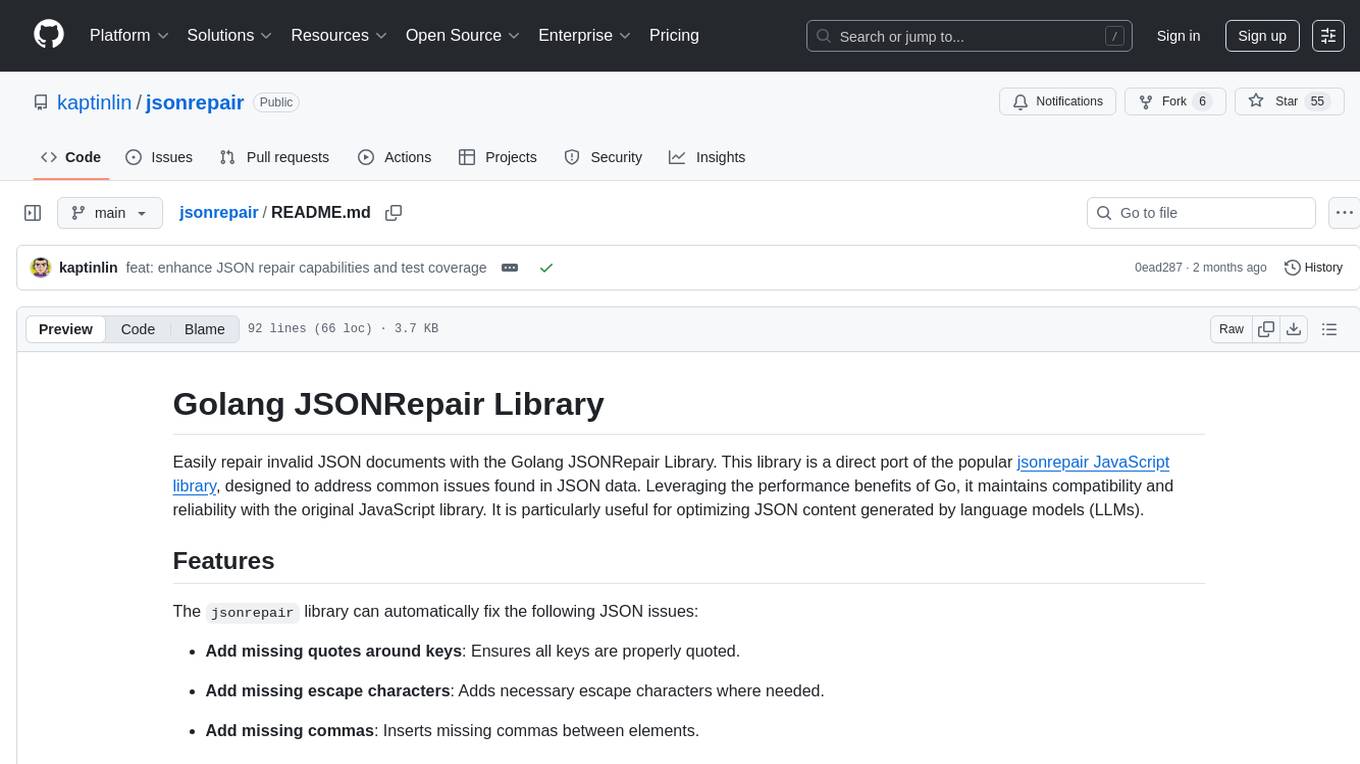Expand the Resources menu

pos(339,35)
